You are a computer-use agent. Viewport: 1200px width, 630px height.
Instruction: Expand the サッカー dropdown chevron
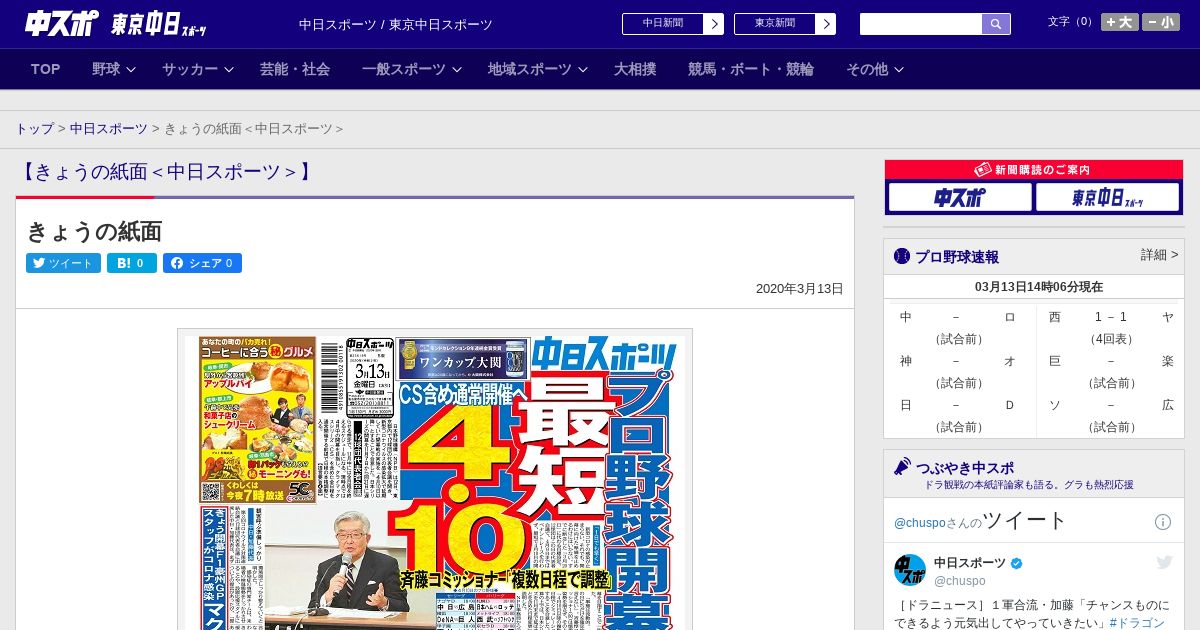[x=229, y=70]
